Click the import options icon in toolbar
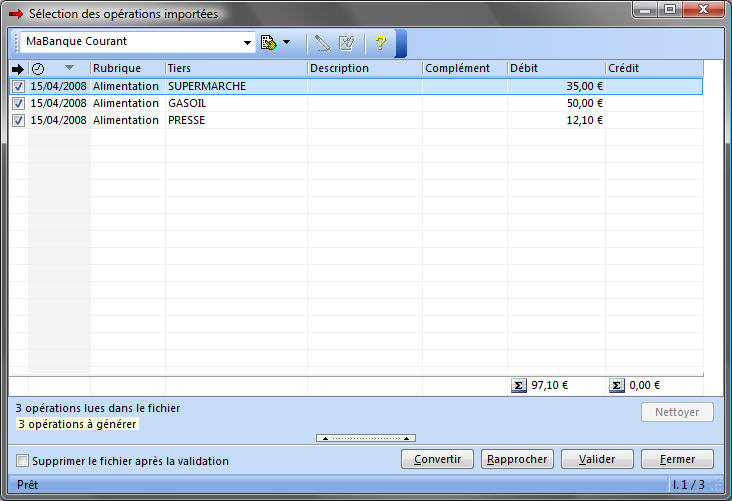 [x=268, y=43]
